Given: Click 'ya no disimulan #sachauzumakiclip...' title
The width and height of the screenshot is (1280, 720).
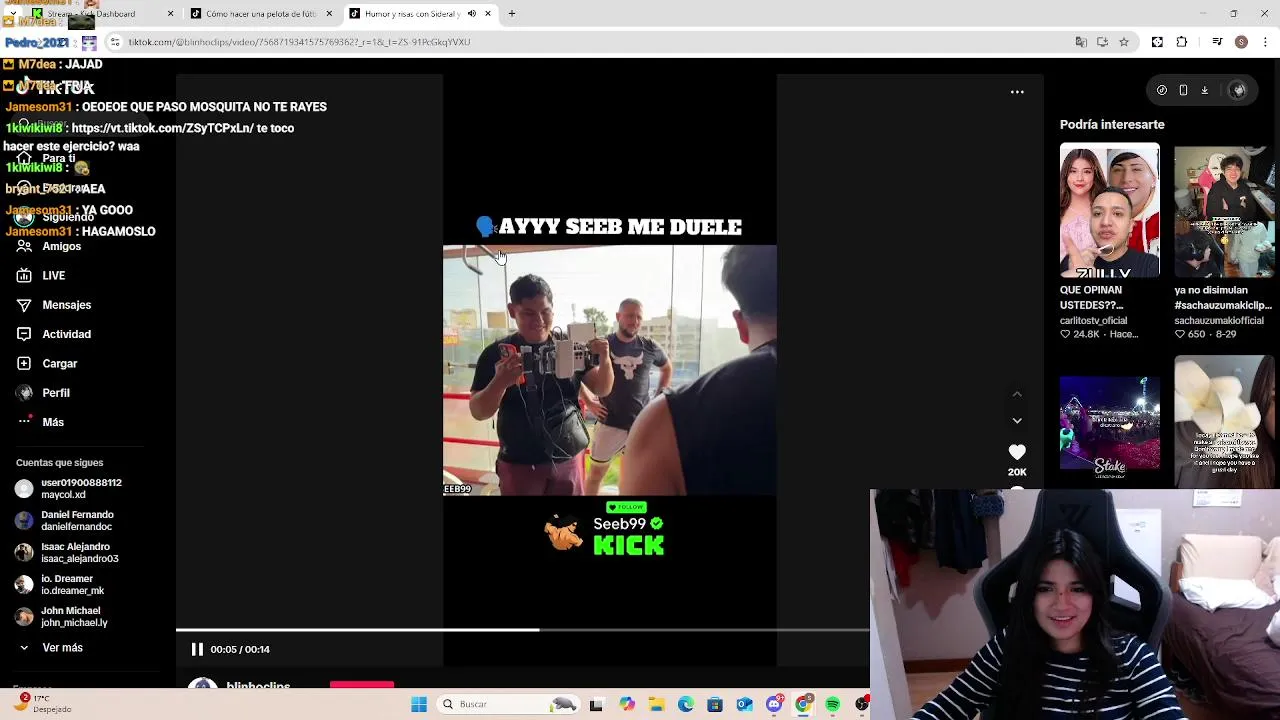Looking at the screenshot, I should (1223, 298).
